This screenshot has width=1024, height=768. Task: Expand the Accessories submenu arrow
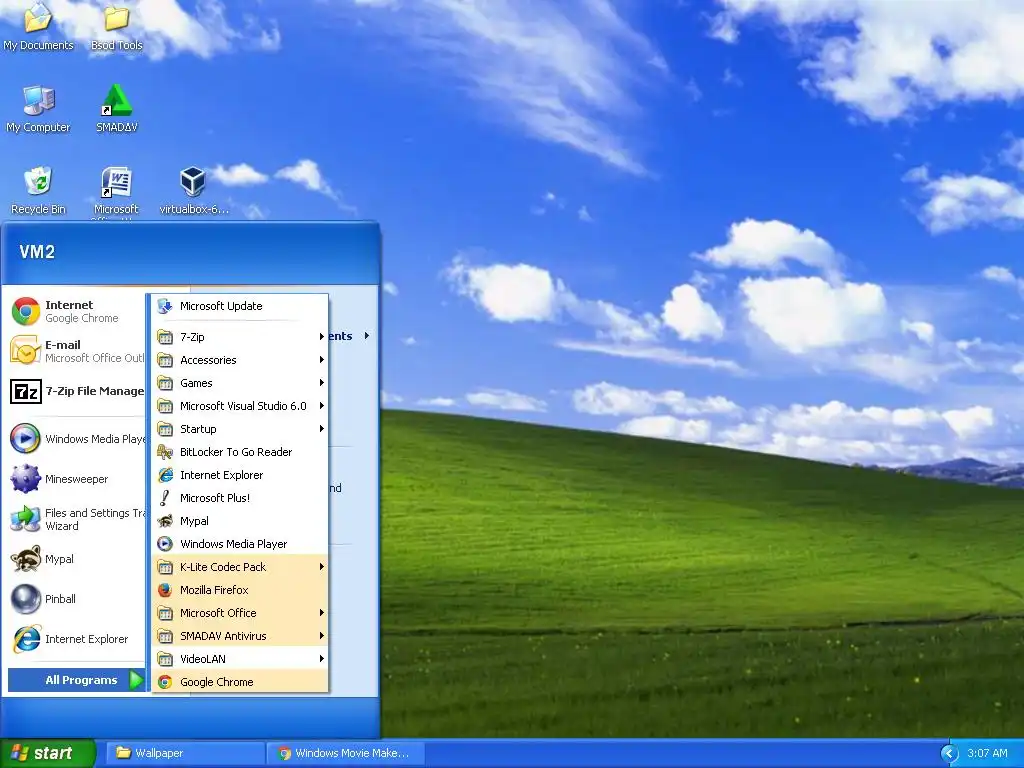coord(321,360)
